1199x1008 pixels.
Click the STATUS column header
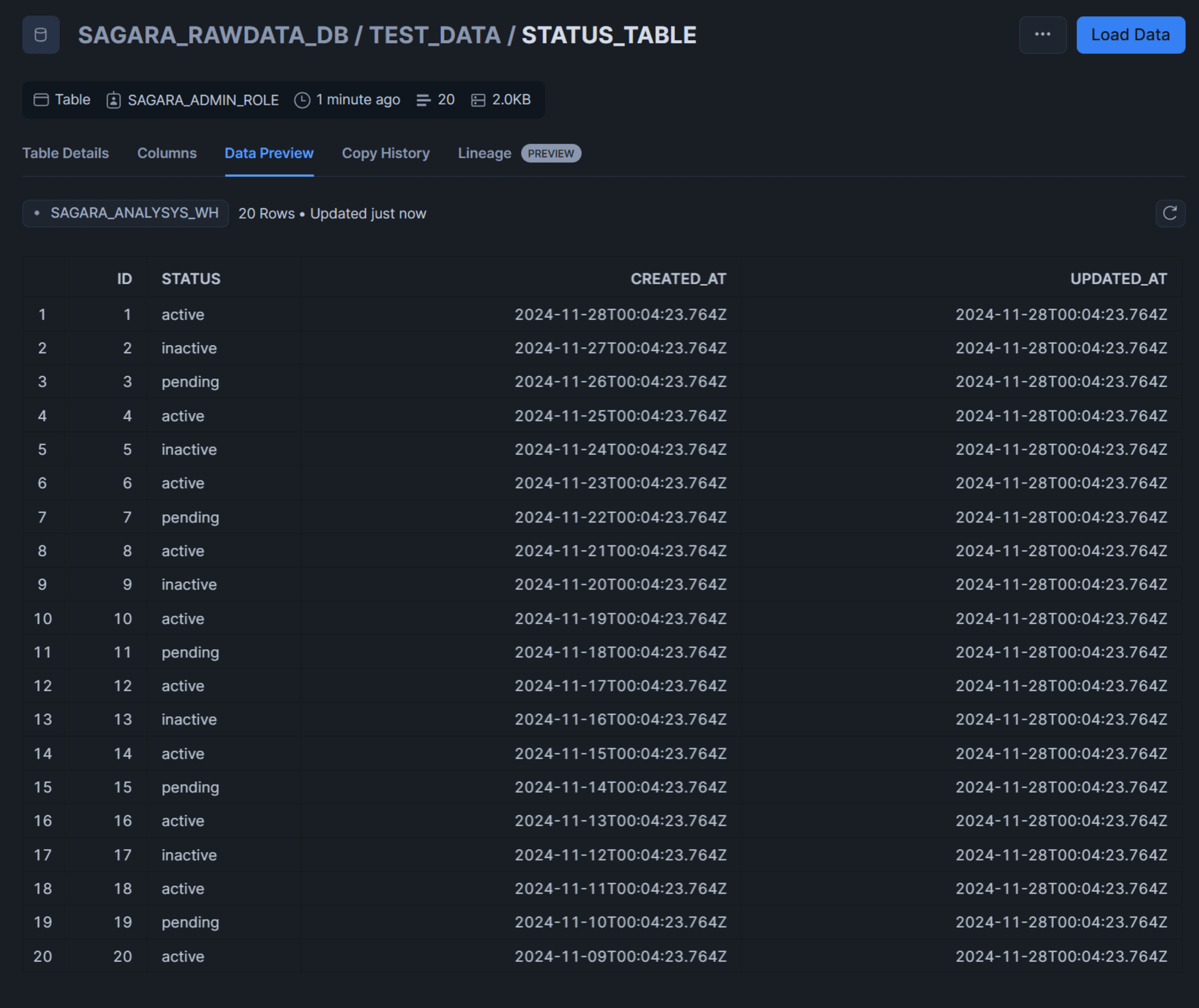point(191,279)
